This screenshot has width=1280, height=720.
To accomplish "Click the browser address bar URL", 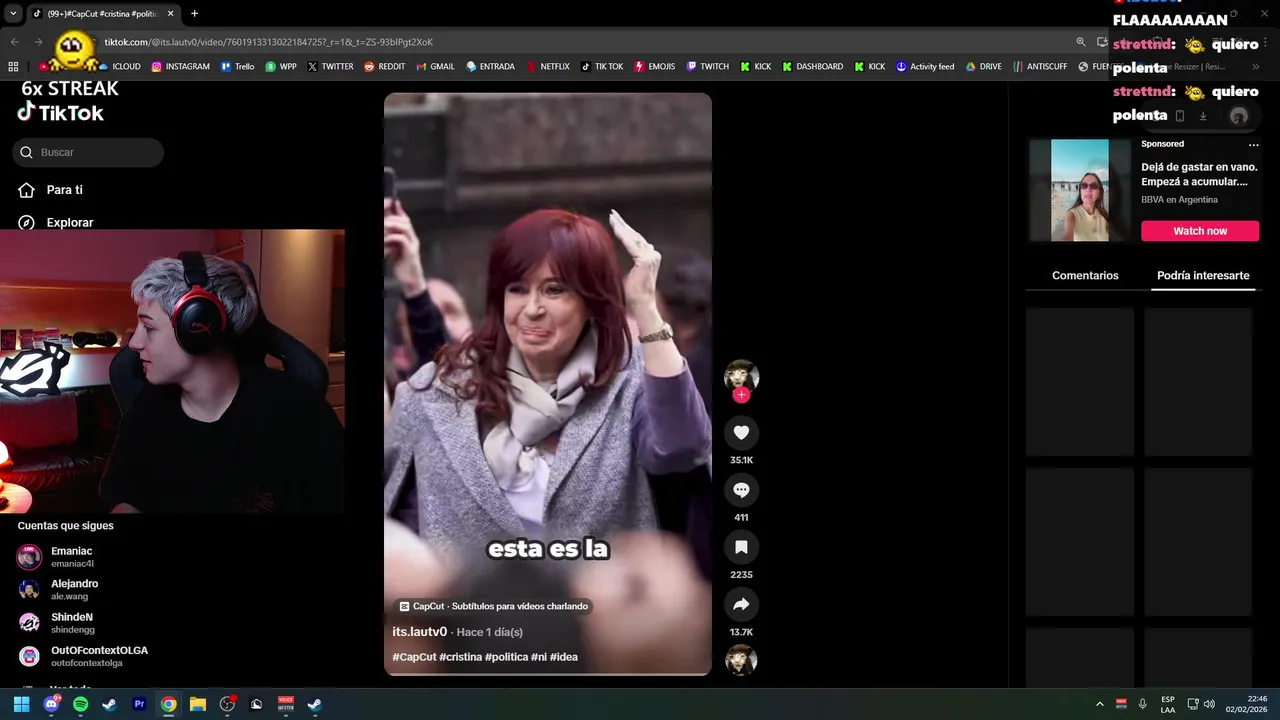I will pos(268,42).
